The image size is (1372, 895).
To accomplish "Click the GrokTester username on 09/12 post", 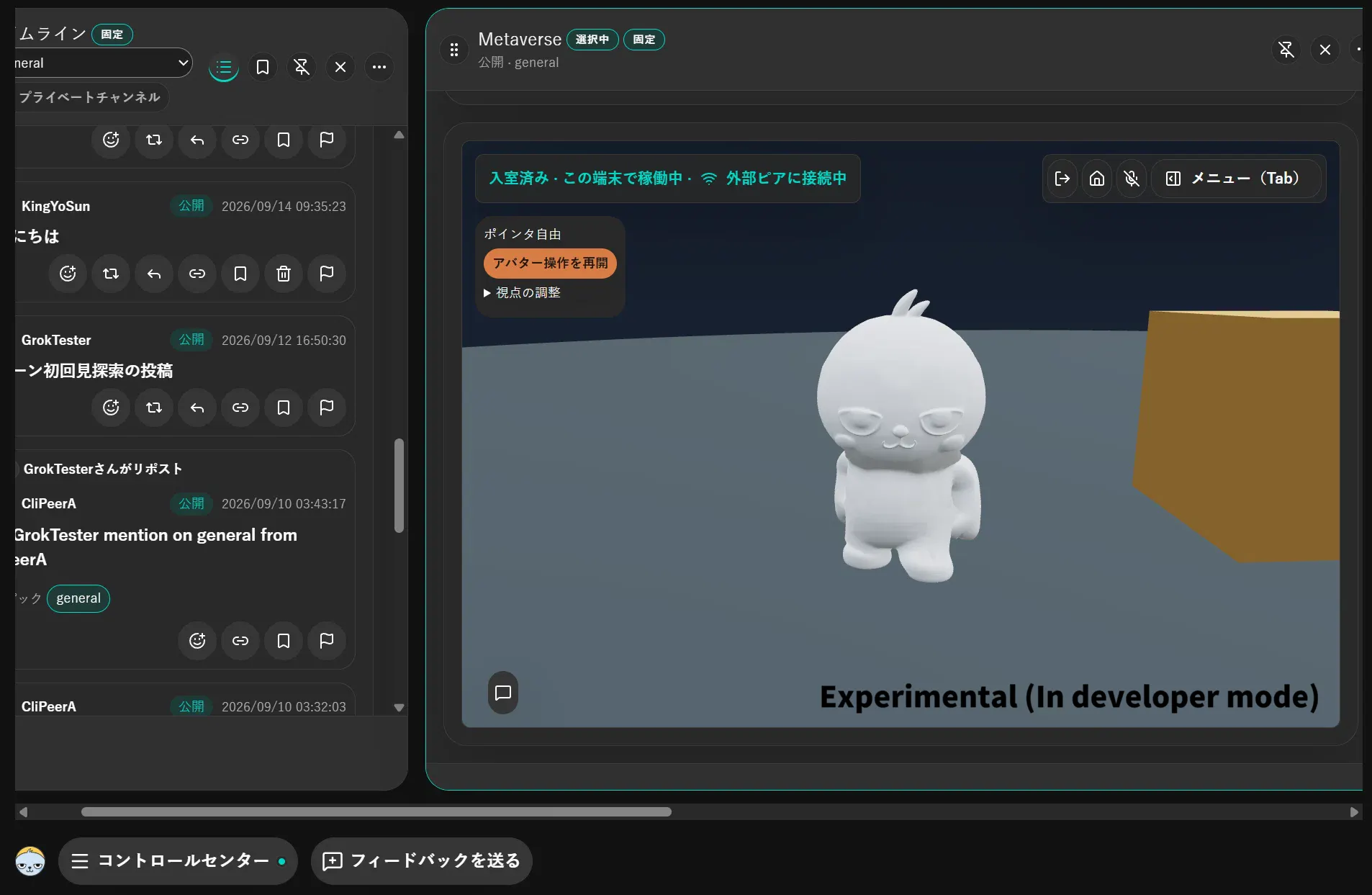I will (x=56, y=340).
